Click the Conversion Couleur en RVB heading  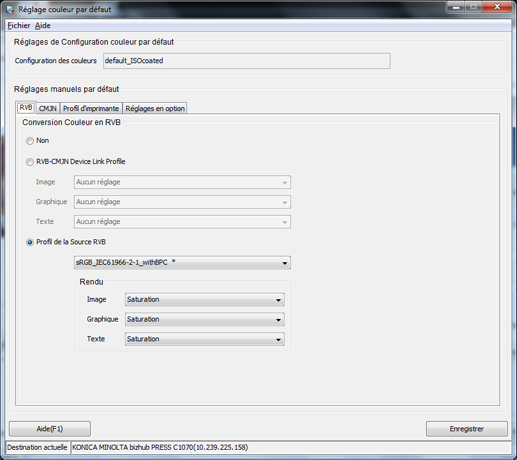point(71,122)
